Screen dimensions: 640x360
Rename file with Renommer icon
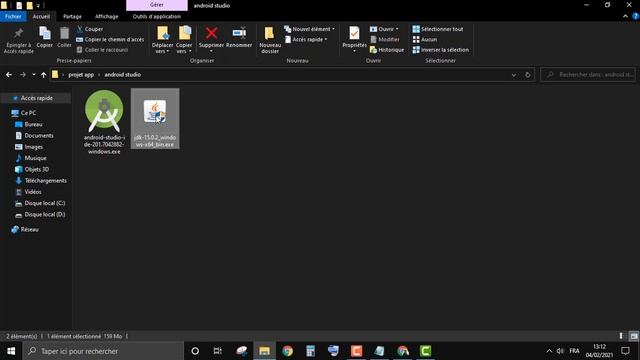[239, 38]
